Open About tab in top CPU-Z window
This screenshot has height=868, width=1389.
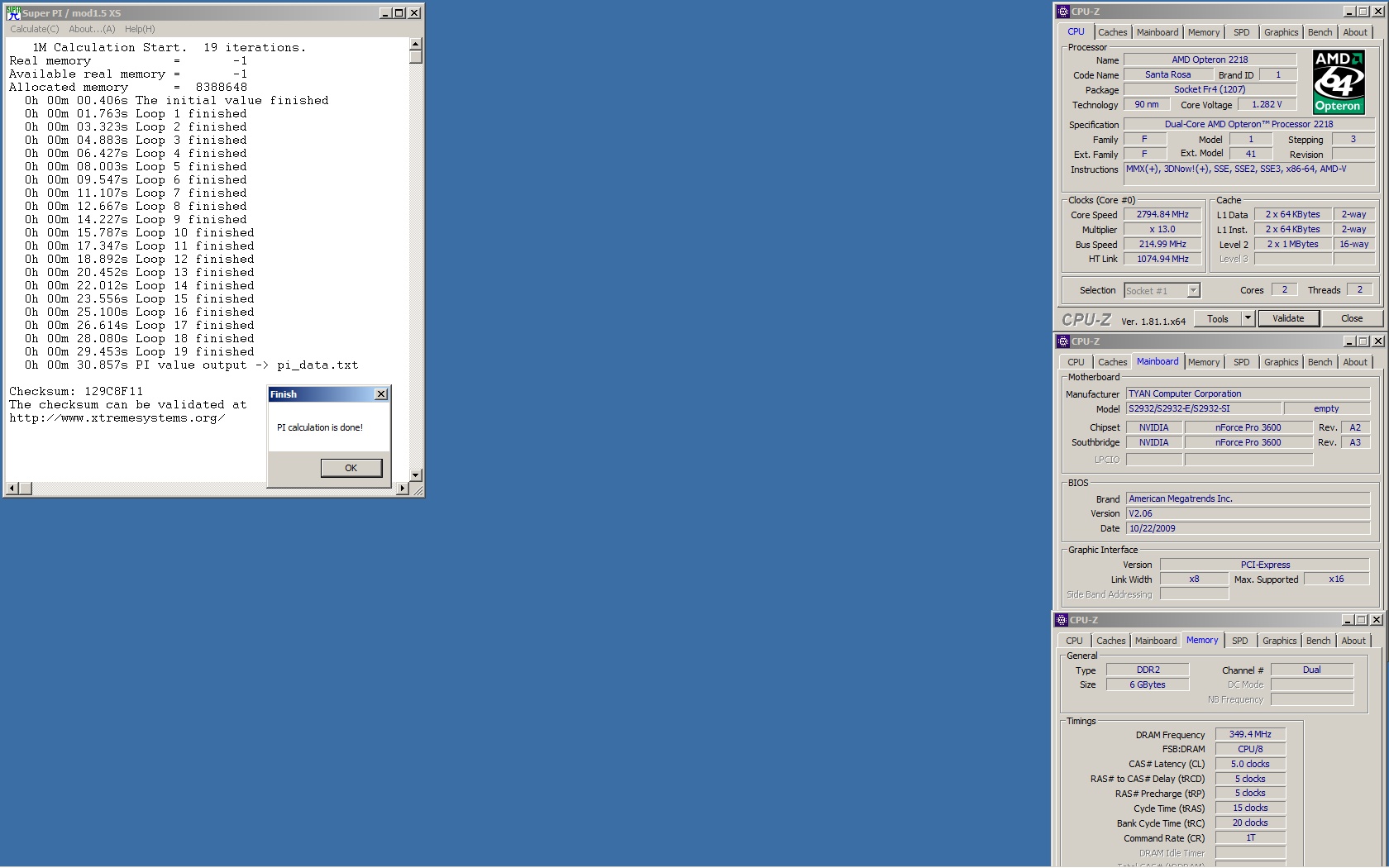tap(1355, 32)
